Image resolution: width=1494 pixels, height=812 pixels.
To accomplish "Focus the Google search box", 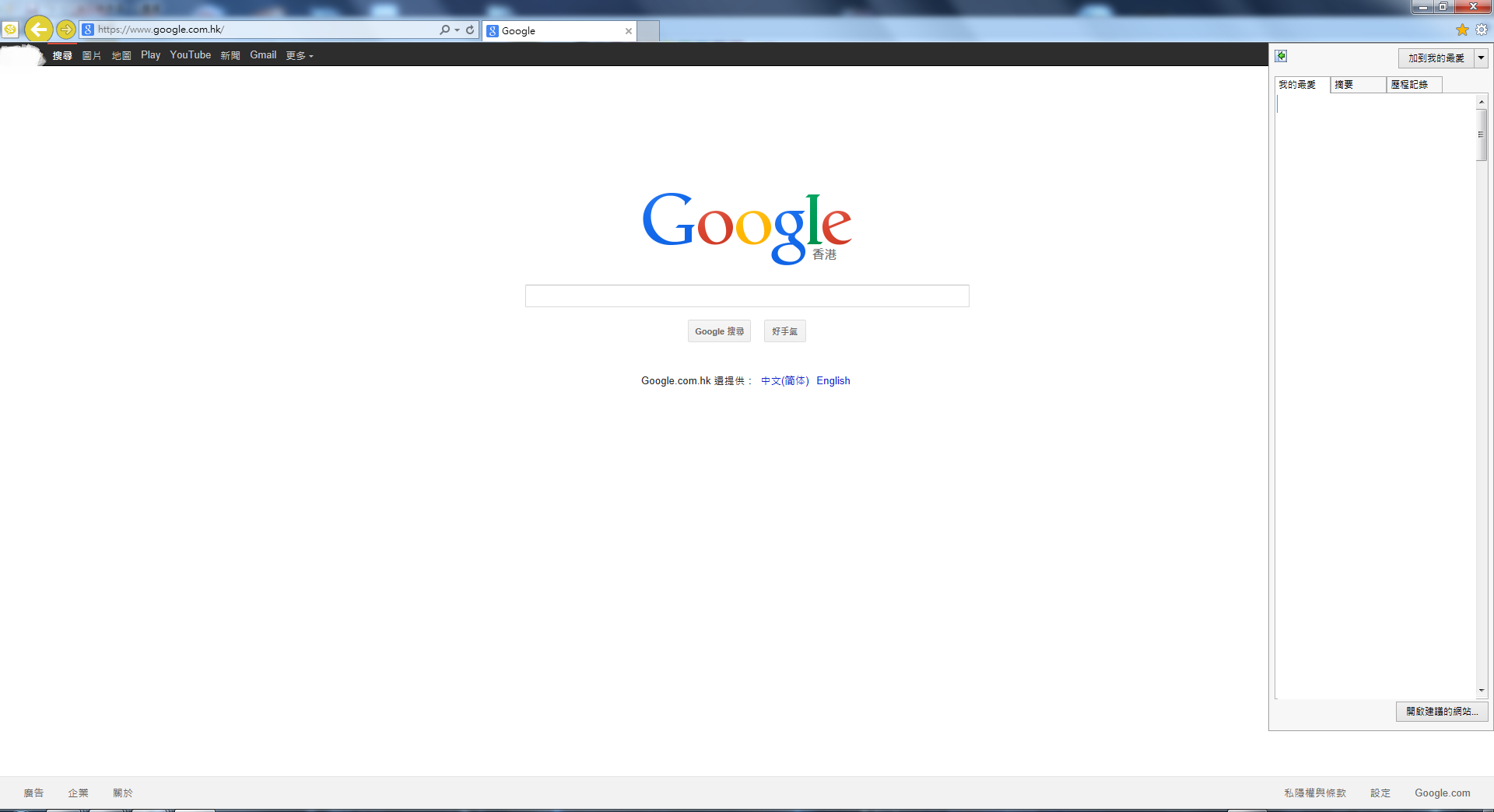I will pos(747,296).
